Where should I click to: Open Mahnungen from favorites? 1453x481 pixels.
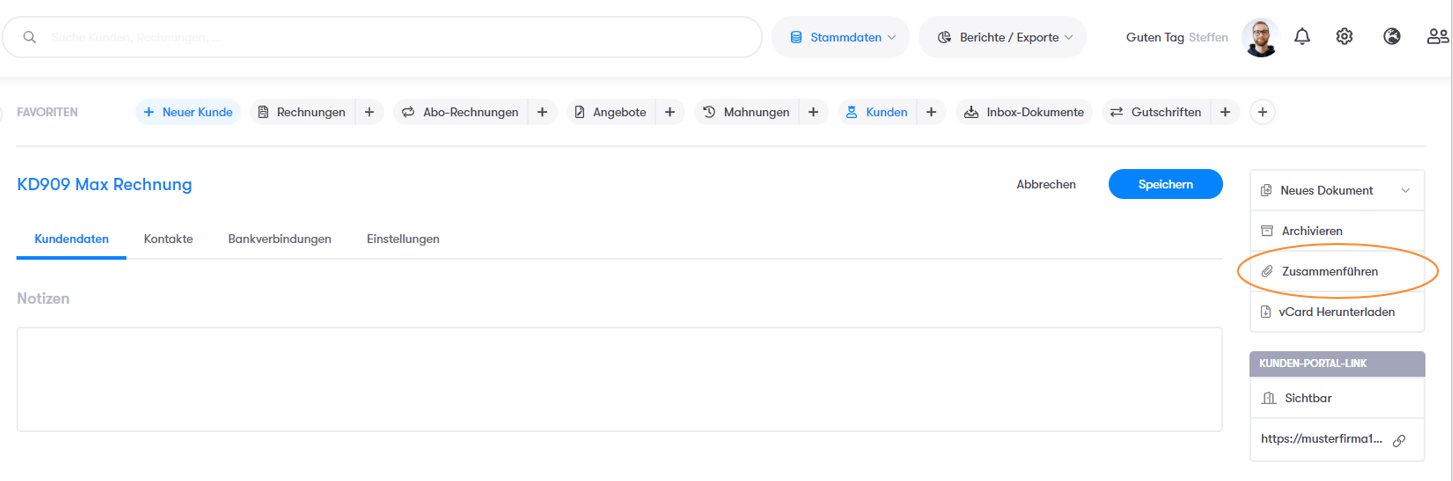click(746, 112)
